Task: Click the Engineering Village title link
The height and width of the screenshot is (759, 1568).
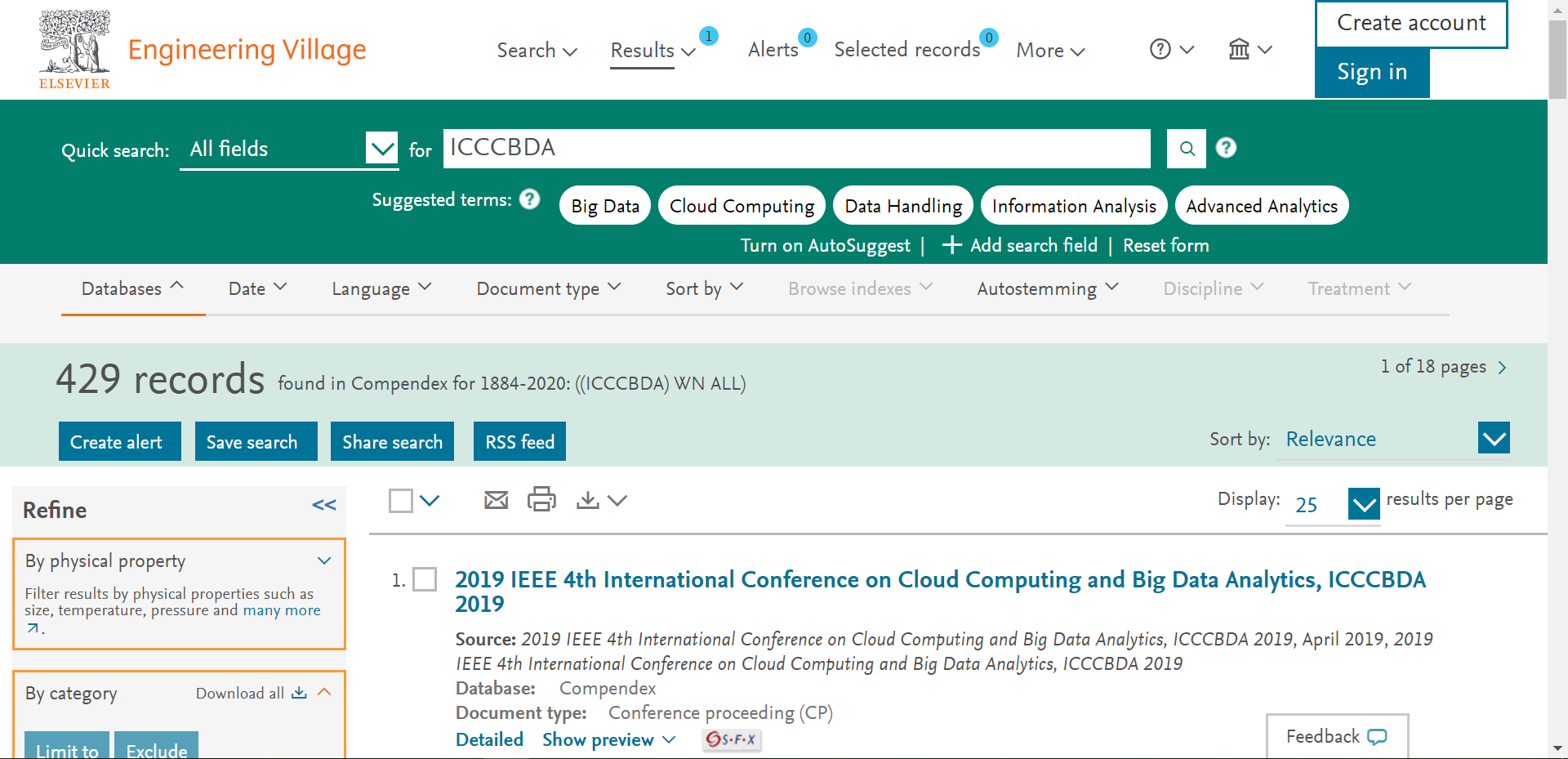Action: 247,50
